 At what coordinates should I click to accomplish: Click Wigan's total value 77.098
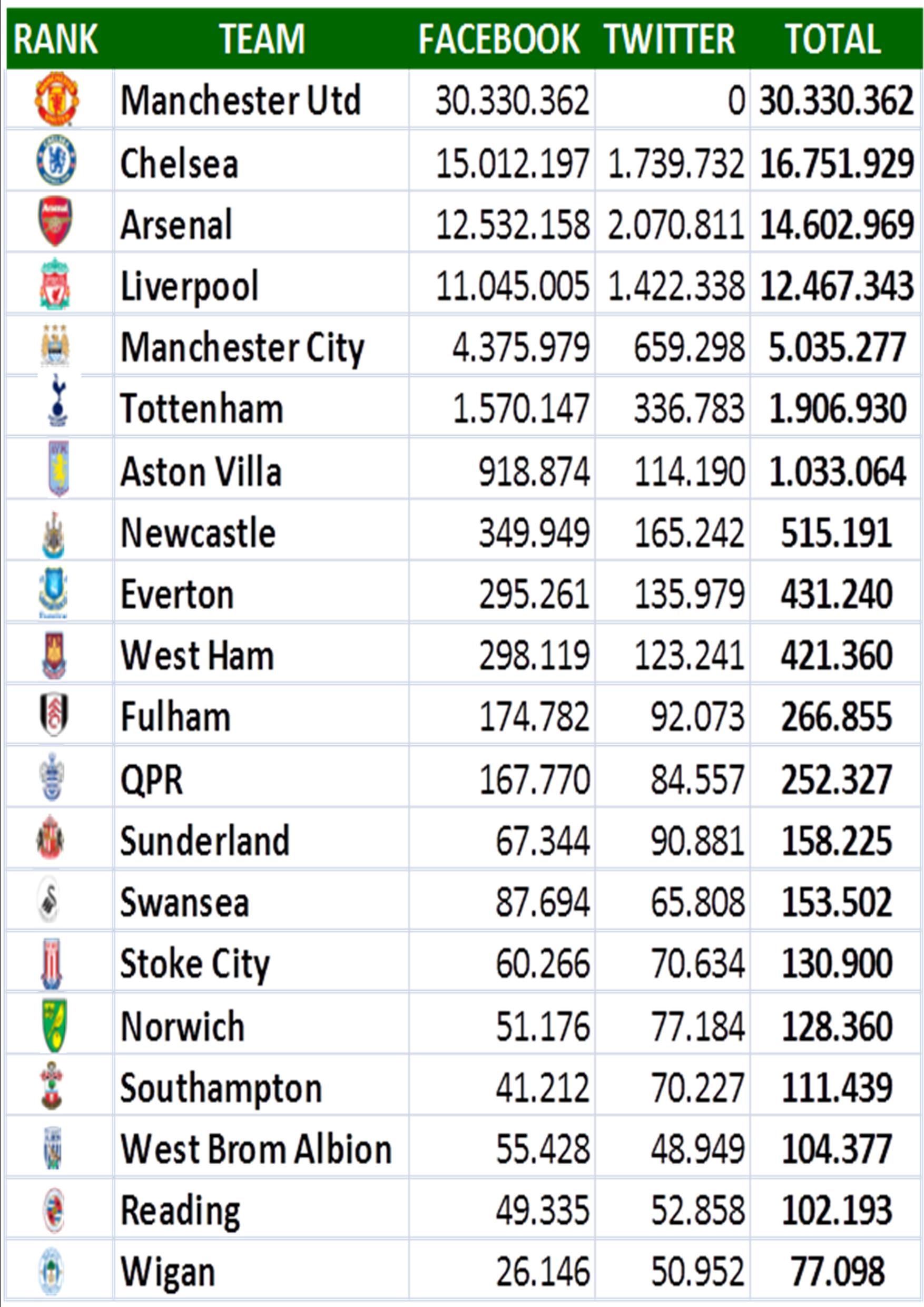(838, 1272)
